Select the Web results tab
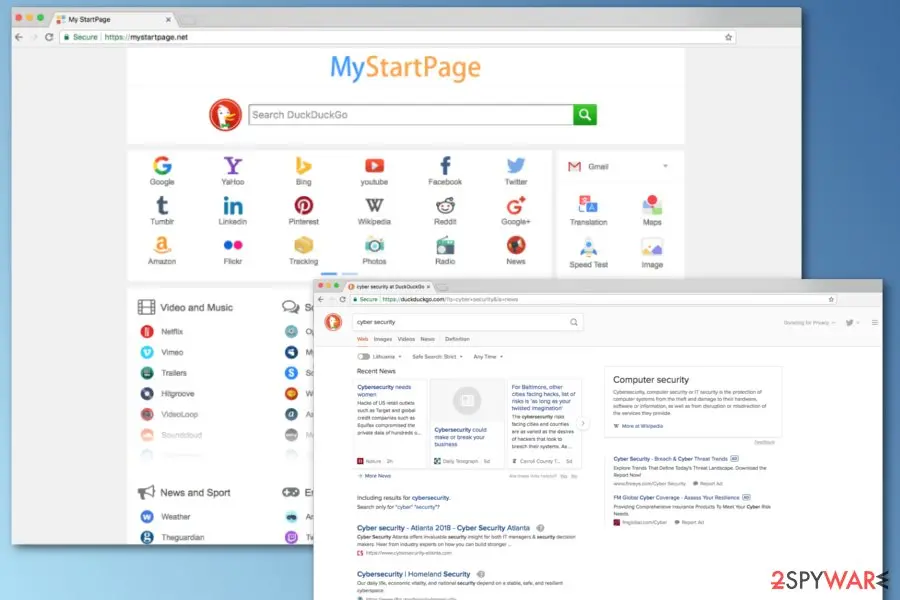This screenshot has height=600, width=900. [x=362, y=339]
